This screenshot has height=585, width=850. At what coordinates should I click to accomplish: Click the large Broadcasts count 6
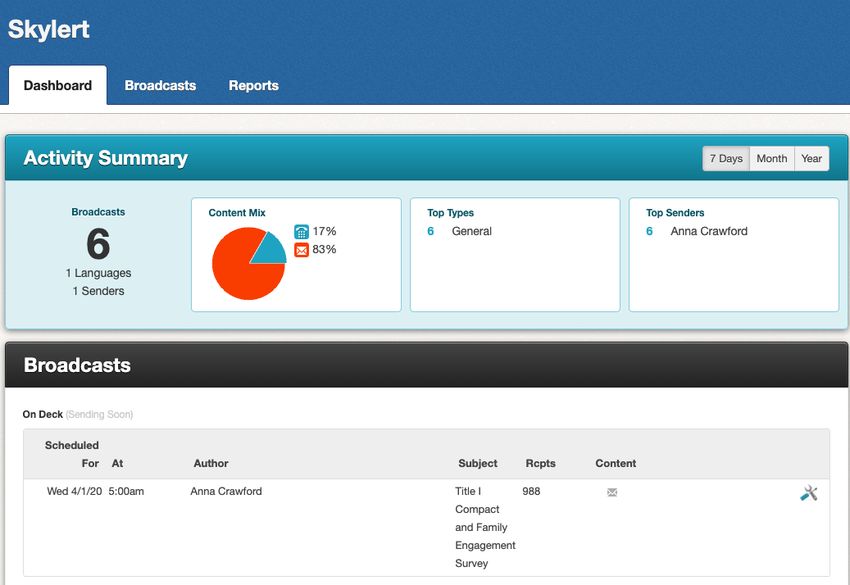coord(98,243)
